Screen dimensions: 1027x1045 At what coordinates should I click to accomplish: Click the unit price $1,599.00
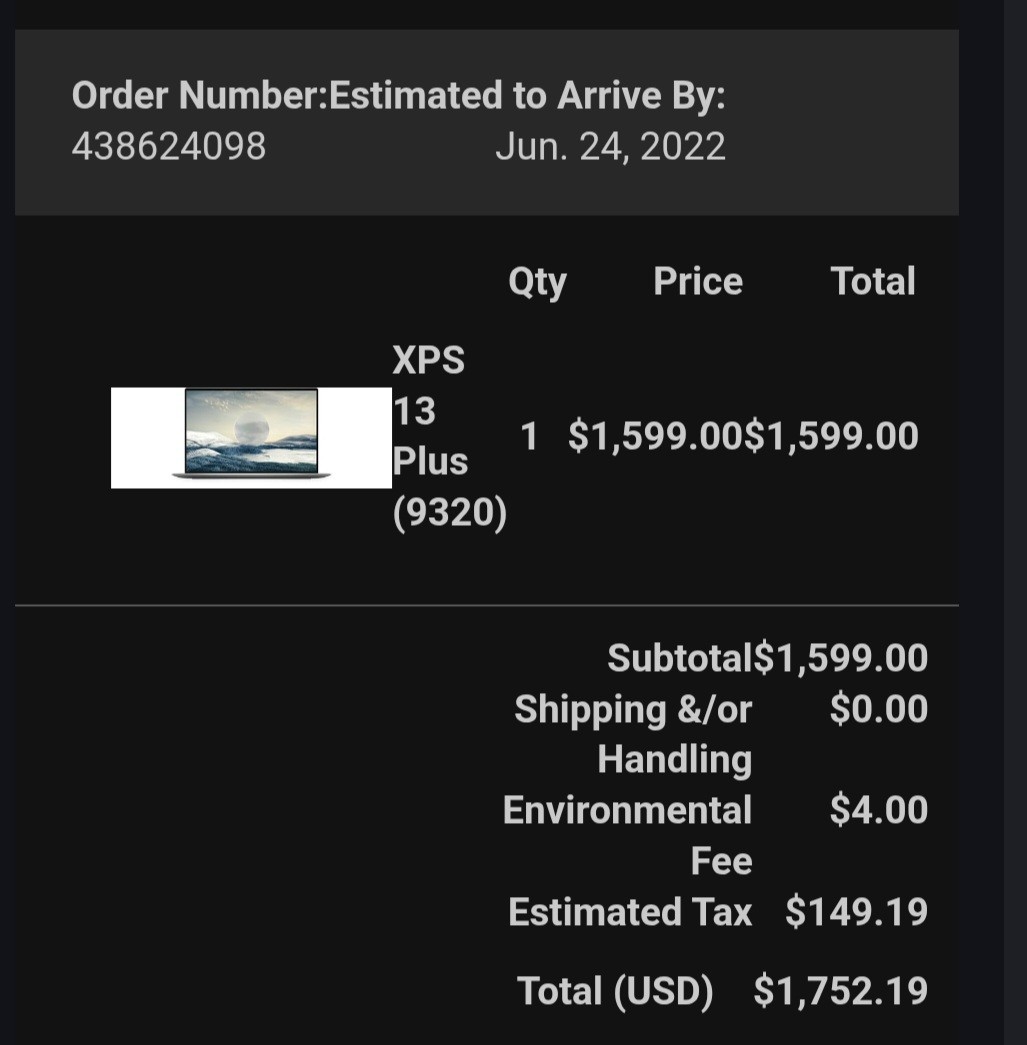point(655,437)
